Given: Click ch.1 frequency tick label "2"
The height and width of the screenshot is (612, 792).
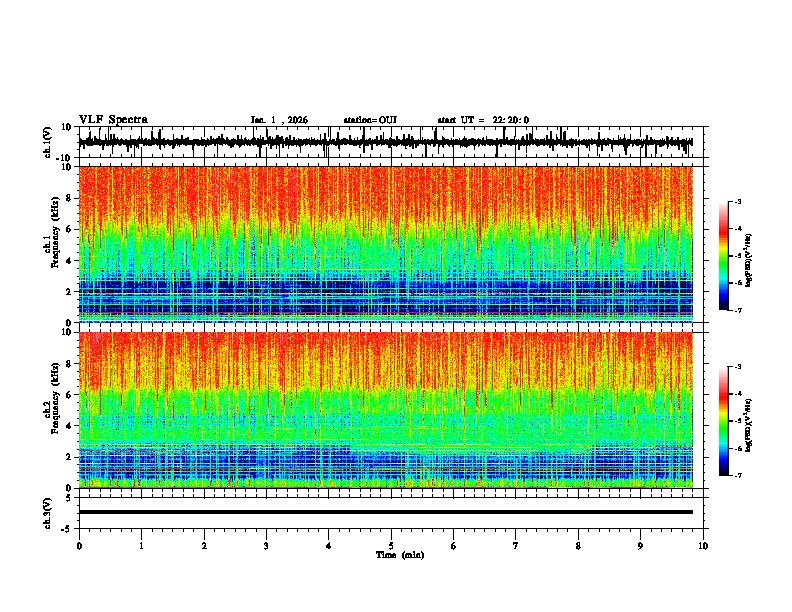Looking at the screenshot, I should (x=70, y=292).
